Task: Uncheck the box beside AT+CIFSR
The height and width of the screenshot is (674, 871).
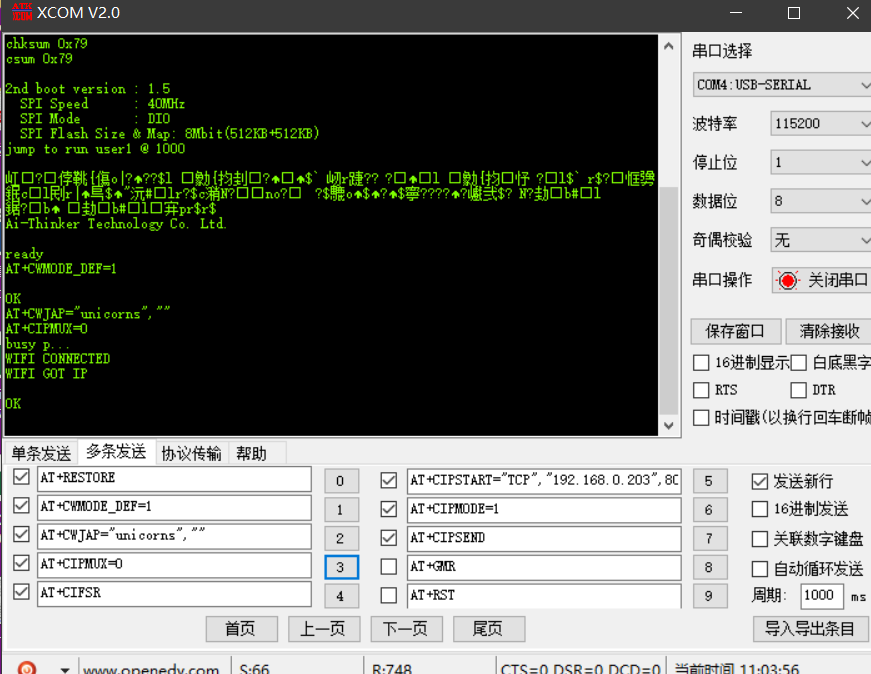Action: (x=21, y=592)
